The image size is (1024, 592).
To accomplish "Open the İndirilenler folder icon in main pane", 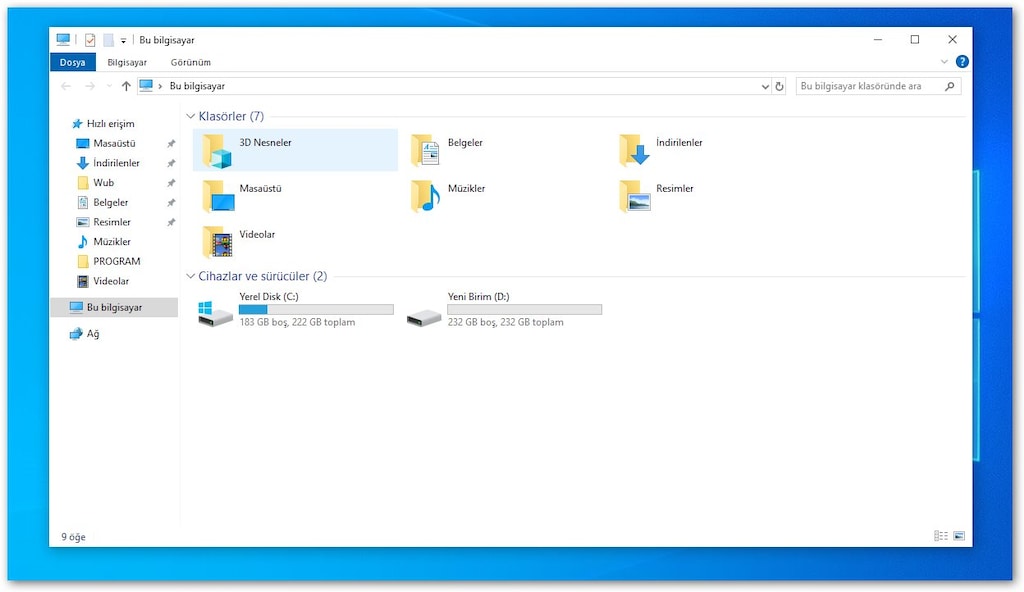I will point(634,150).
